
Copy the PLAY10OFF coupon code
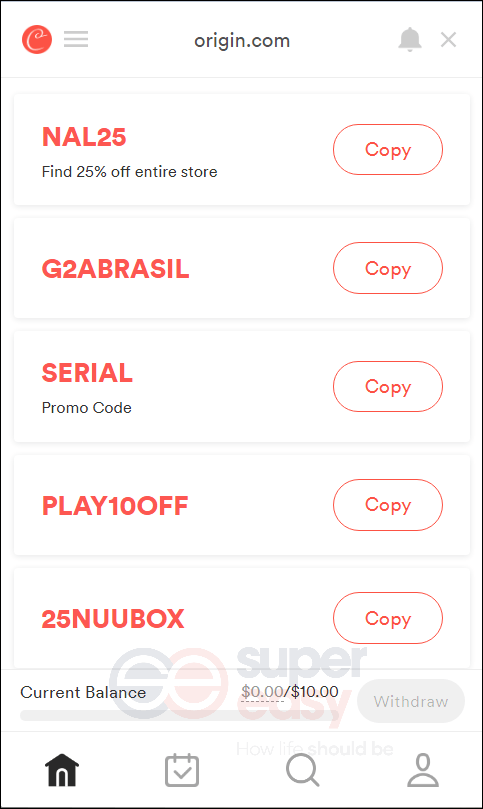(388, 505)
